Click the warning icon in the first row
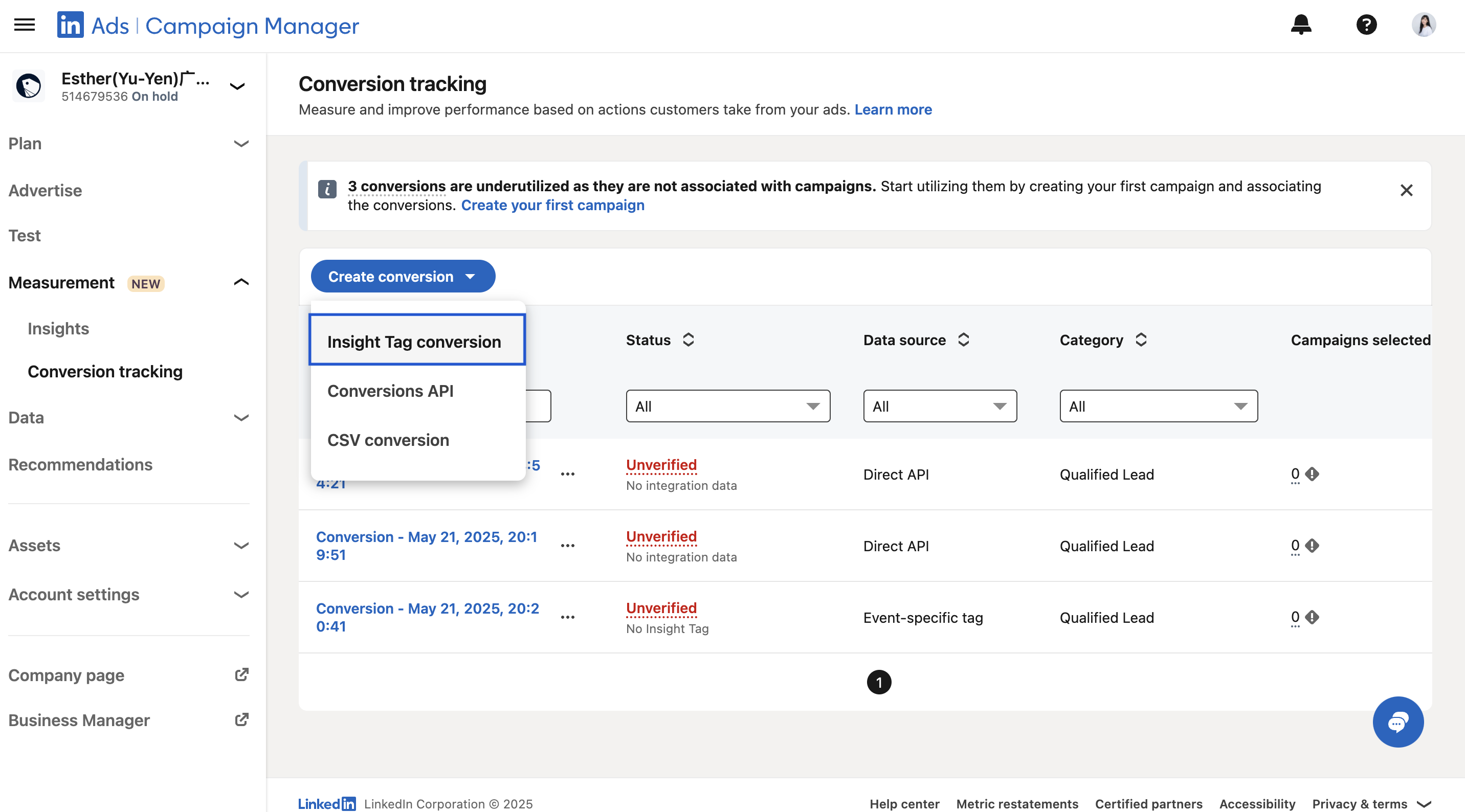Viewport: 1465px width, 812px height. coord(1312,473)
